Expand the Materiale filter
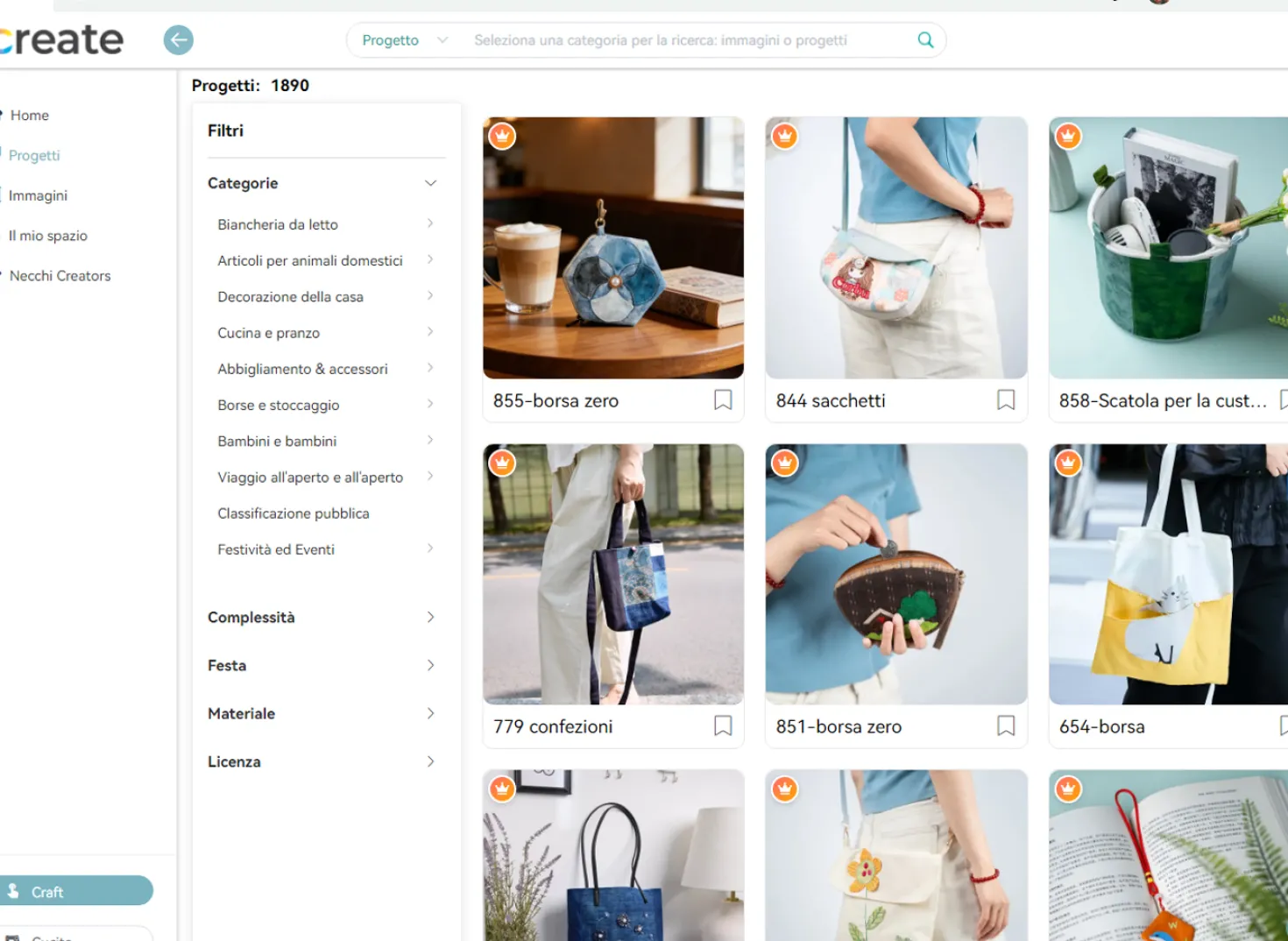This screenshot has height=941, width=1288. pyautogui.click(x=430, y=713)
